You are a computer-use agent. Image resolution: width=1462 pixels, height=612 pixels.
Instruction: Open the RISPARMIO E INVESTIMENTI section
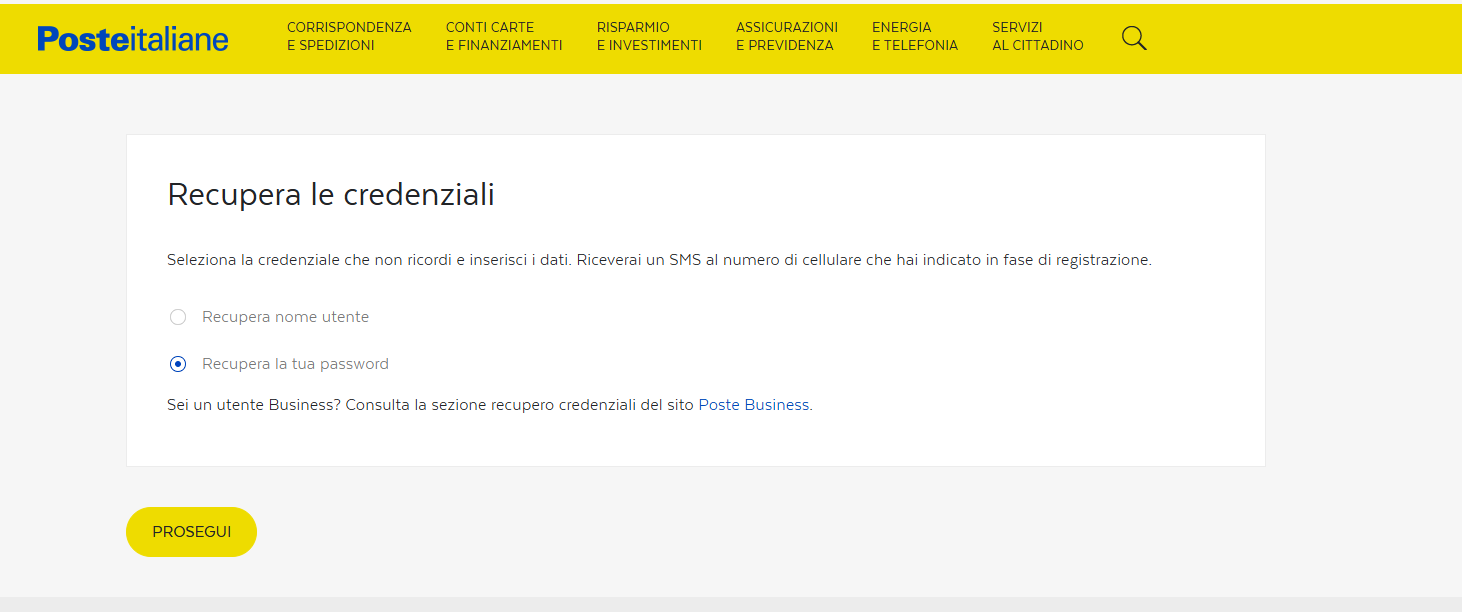648,35
